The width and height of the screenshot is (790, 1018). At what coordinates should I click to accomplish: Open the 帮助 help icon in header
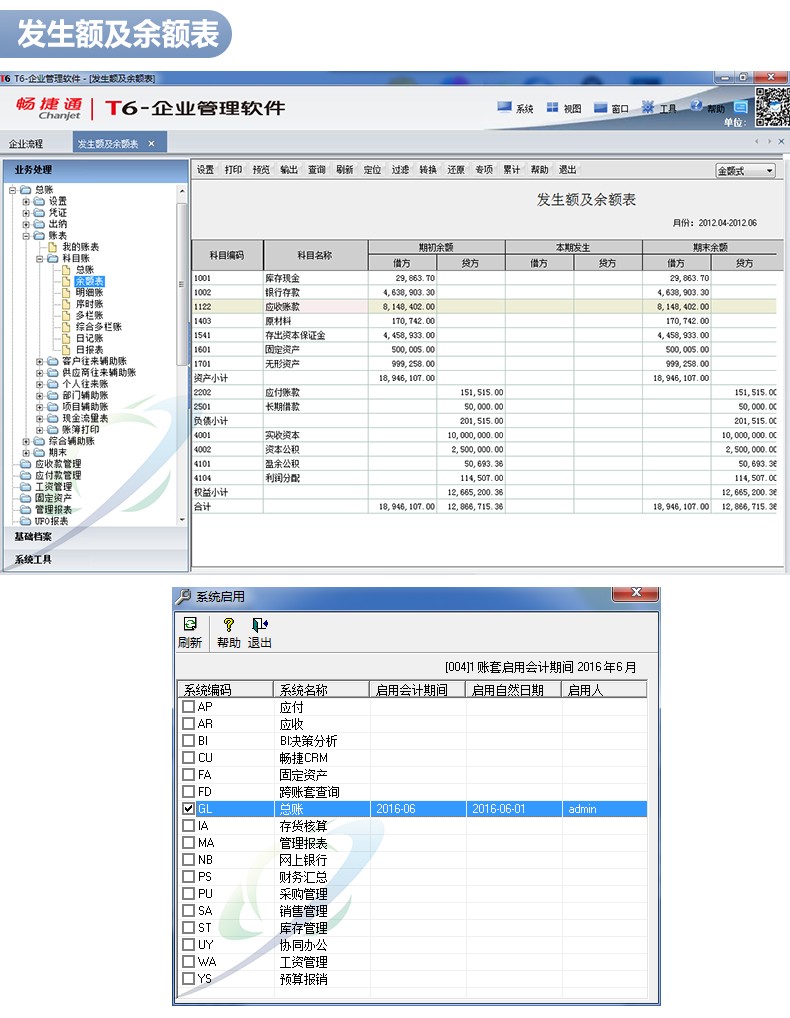696,105
